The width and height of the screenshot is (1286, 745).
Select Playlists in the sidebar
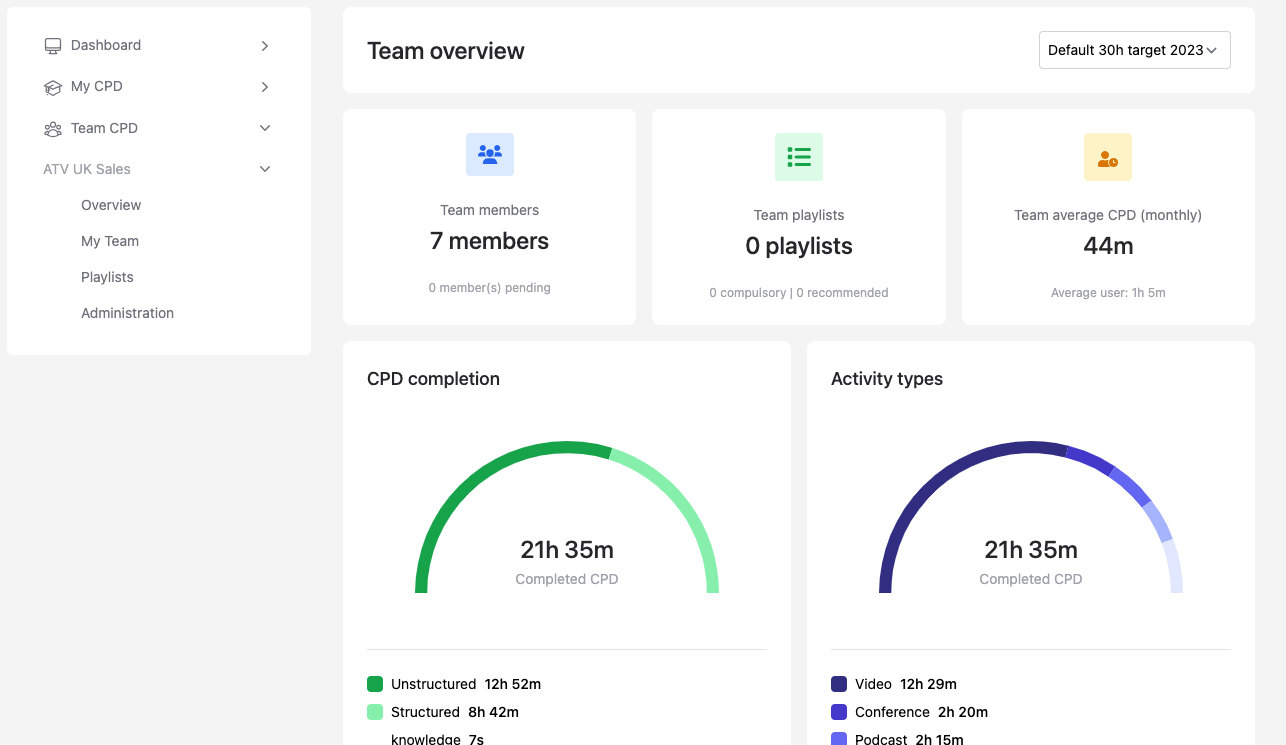coord(107,277)
